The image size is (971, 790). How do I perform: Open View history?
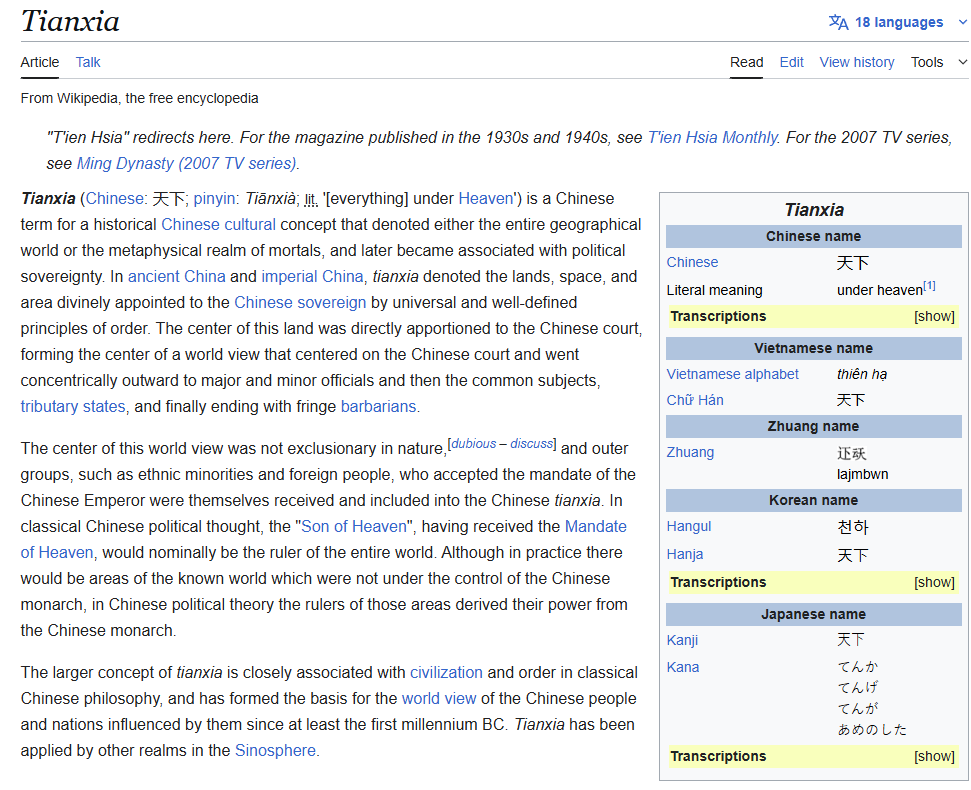[856, 62]
